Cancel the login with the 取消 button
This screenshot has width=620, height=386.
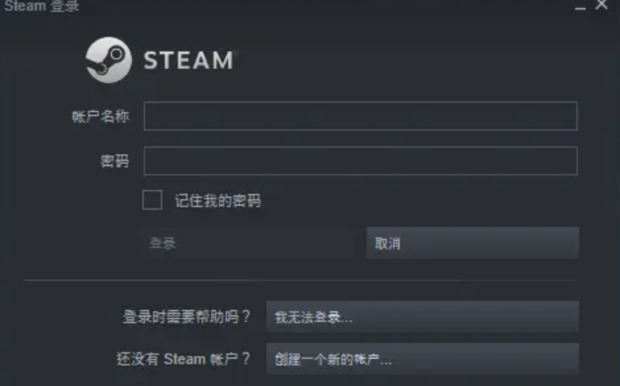[473, 243]
